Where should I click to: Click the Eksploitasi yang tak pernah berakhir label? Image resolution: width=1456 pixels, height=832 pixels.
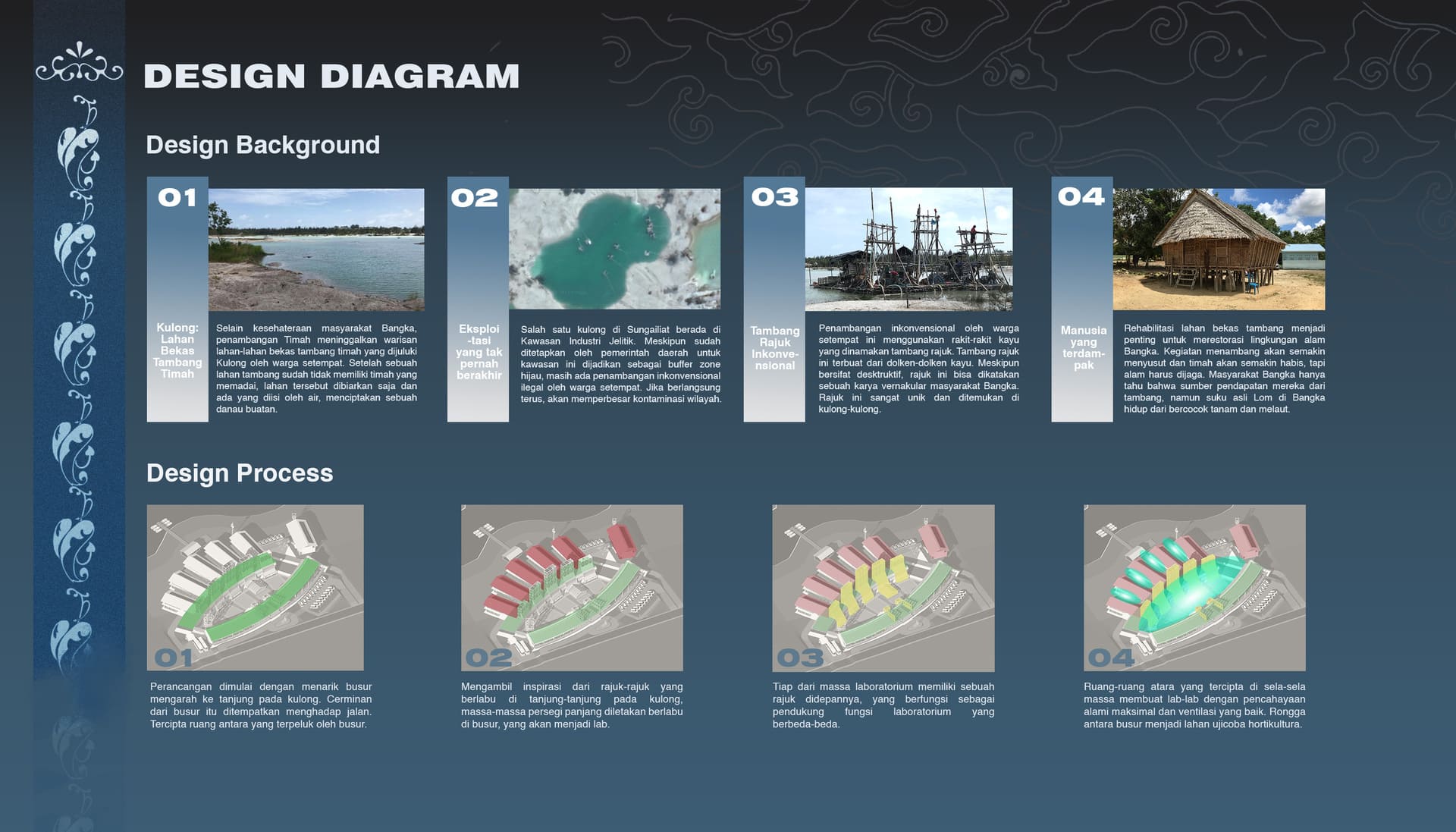pyautogui.click(x=479, y=352)
